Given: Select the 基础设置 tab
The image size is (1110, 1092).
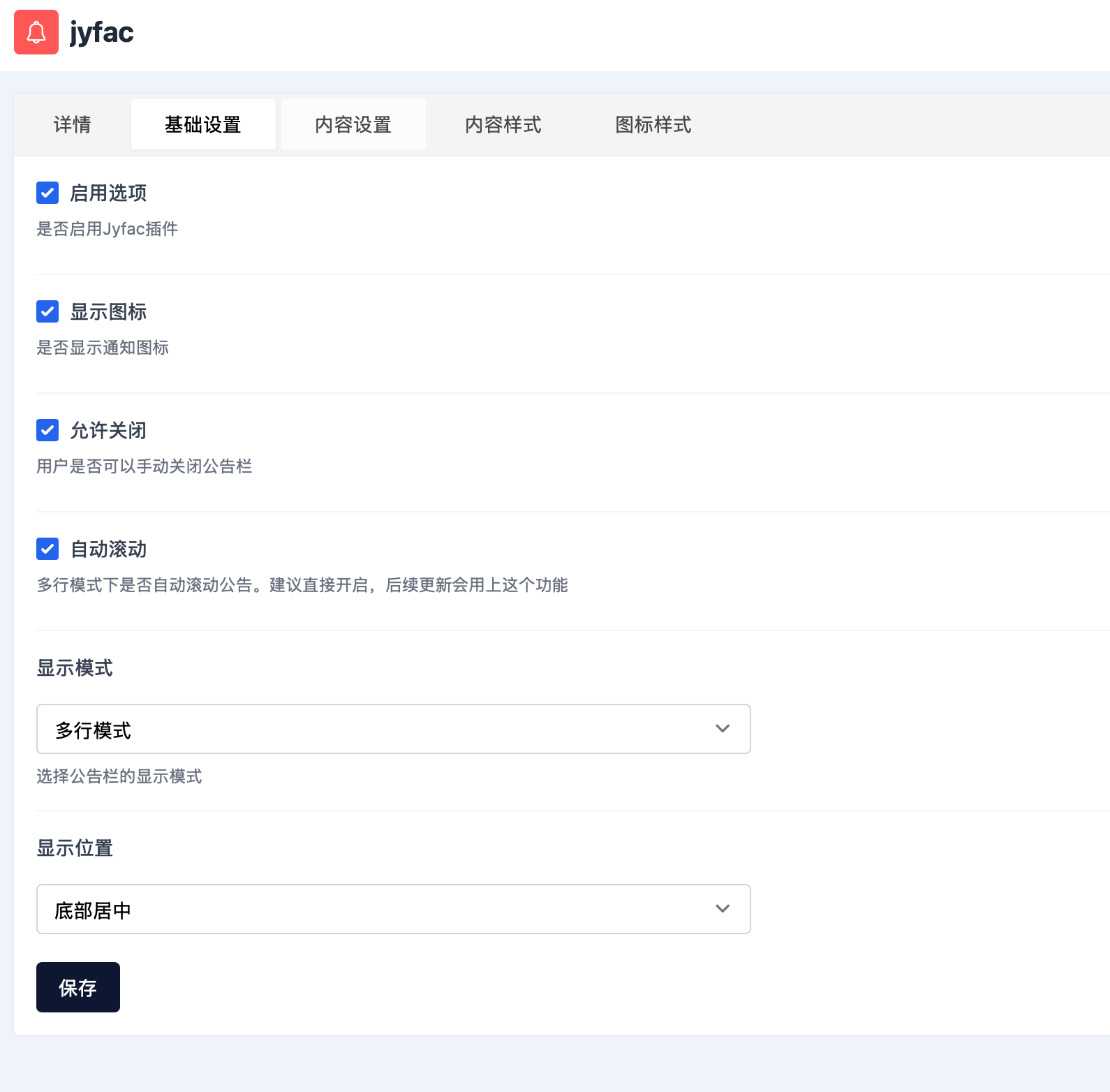Looking at the screenshot, I should pyautogui.click(x=203, y=124).
